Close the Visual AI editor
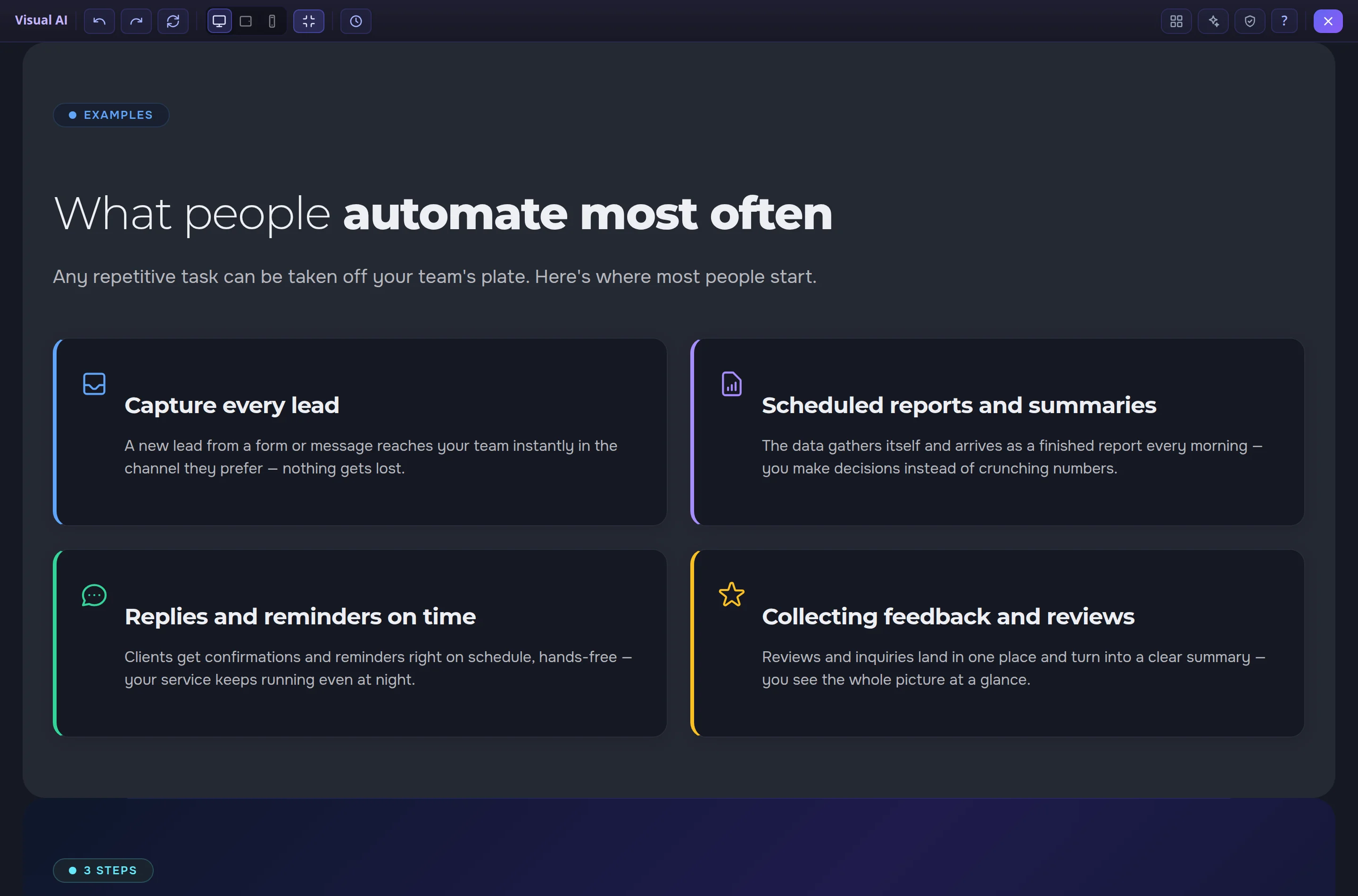 pyautogui.click(x=1328, y=21)
